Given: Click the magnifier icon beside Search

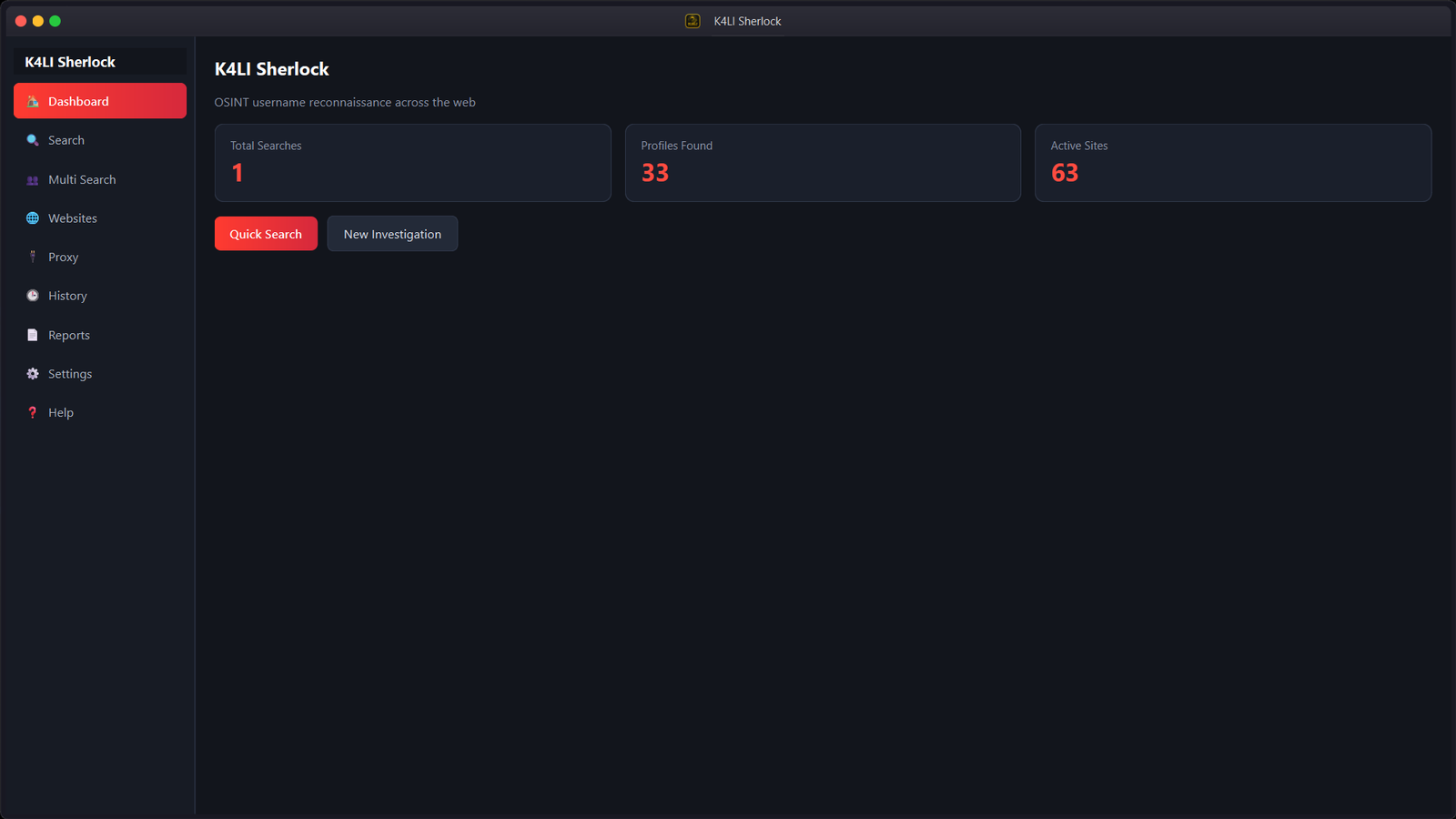Looking at the screenshot, I should (x=33, y=140).
